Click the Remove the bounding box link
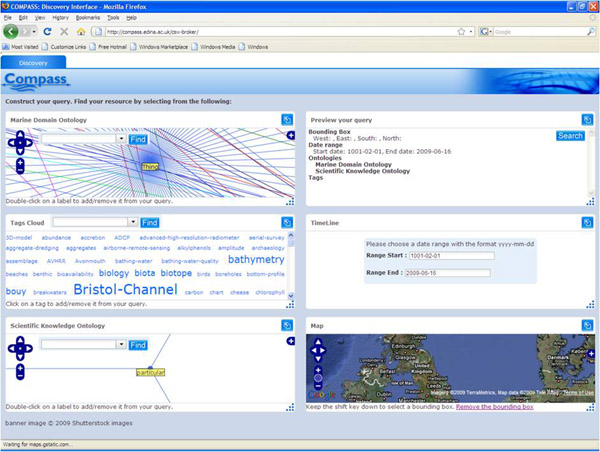Image resolution: width=600 pixels, height=452 pixels. [495, 407]
